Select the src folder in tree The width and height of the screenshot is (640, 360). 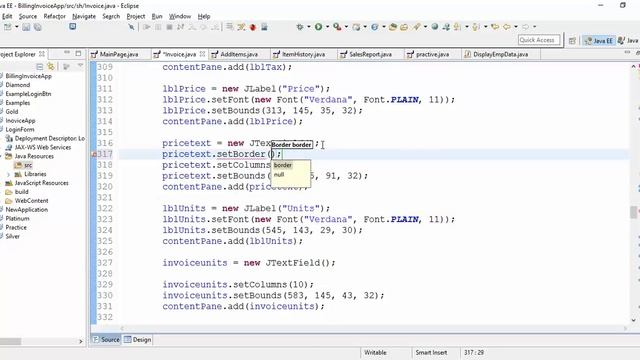(x=28, y=165)
